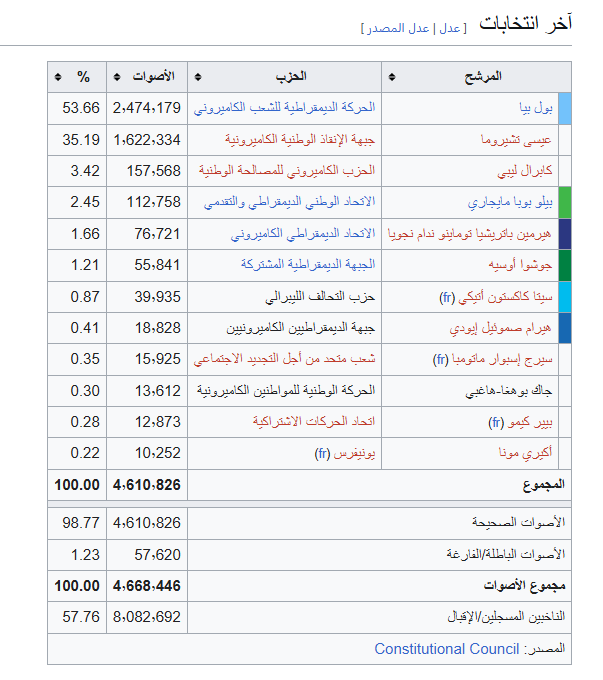The width and height of the screenshot is (603, 680).
Task: Open party link شعب متحد من أجل التجديد الاجتماعي
Action: (284, 359)
